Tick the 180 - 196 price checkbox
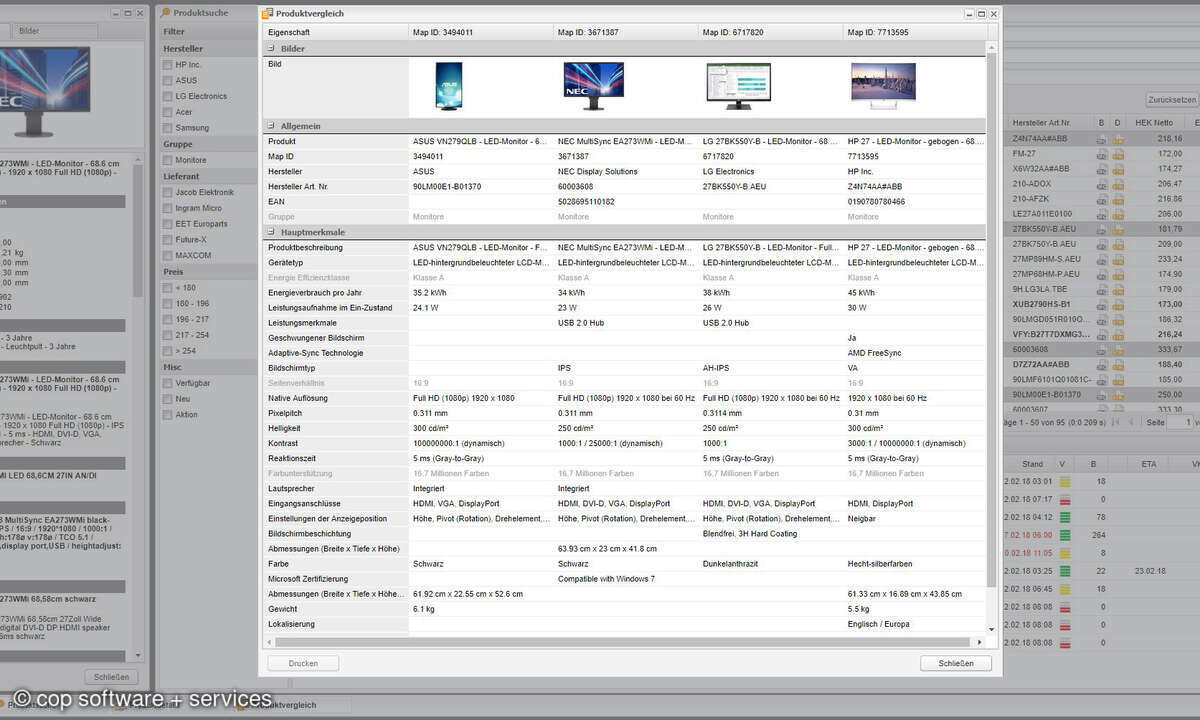The image size is (1200, 720). click(168, 304)
